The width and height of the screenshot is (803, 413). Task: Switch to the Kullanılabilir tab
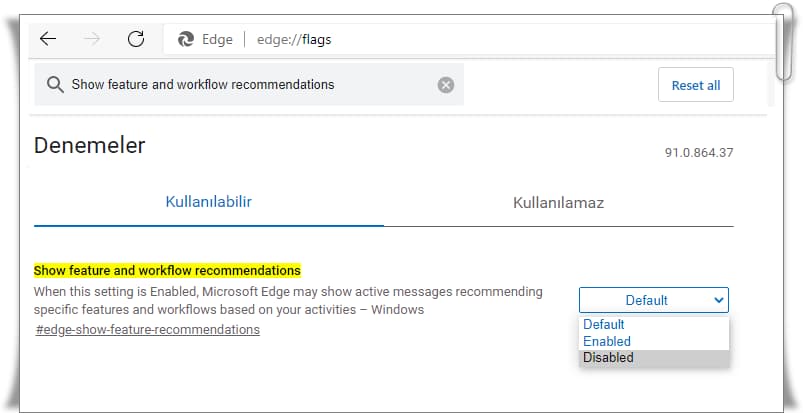click(x=208, y=202)
